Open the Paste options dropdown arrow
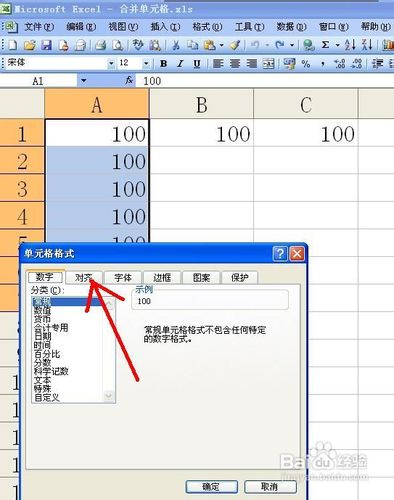Viewport: 394px width, 500px height. 221,45
